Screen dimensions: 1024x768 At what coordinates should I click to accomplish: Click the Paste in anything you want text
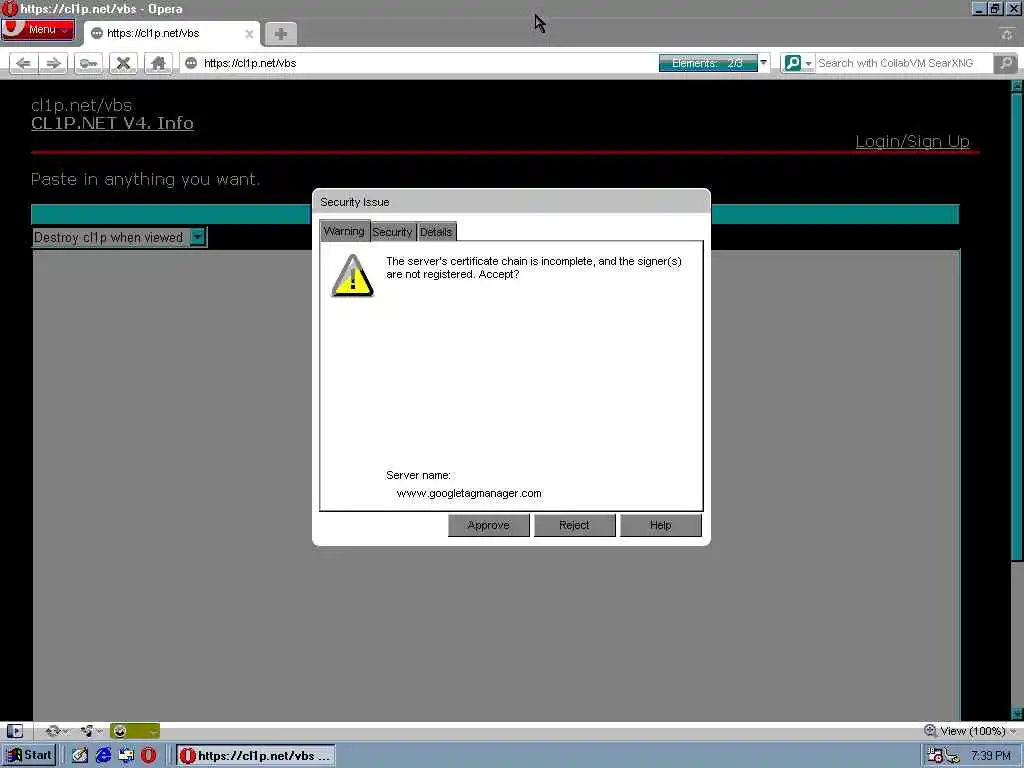(x=146, y=179)
